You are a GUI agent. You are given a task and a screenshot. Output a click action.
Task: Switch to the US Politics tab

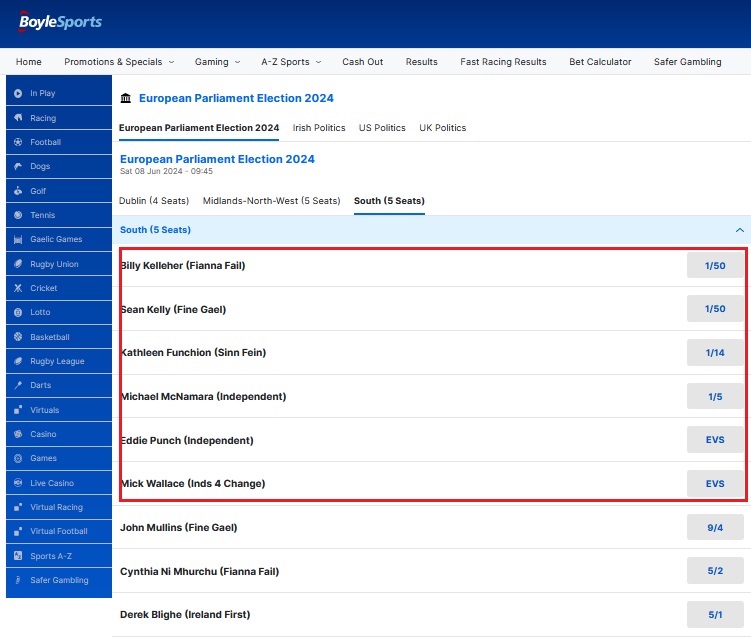click(x=382, y=128)
